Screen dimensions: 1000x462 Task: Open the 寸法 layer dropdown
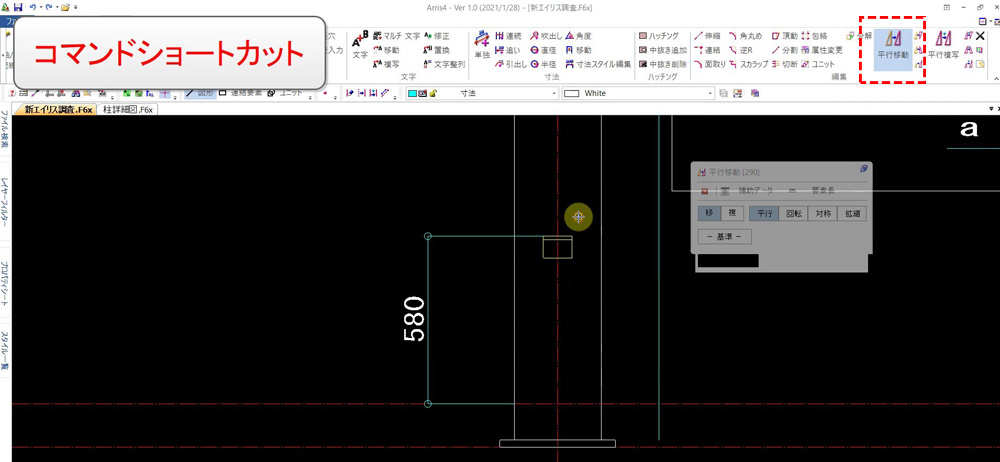480,93
